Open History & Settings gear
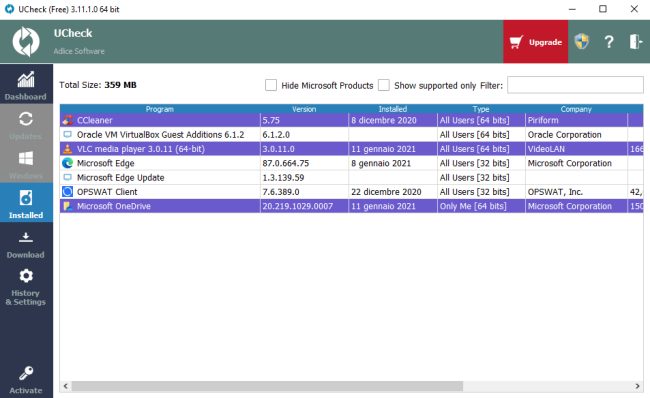650x398 pixels. pyautogui.click(x=26, y=286)
